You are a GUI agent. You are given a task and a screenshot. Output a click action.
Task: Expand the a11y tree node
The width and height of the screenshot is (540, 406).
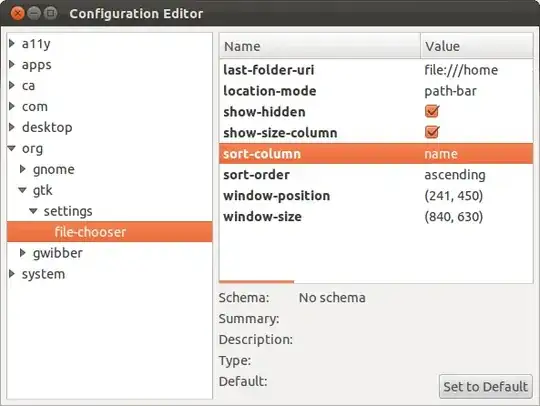[12, 43]
